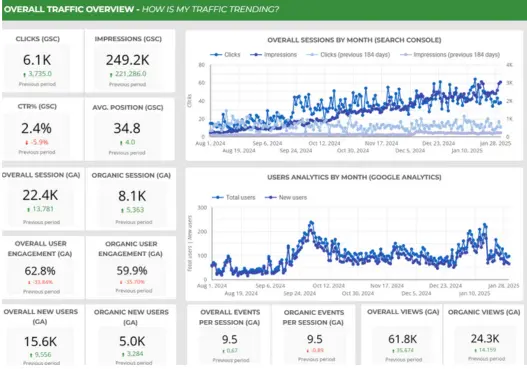
Task: Click the 300 label on the users chart axis
Action: pyautogui.click(x=202, y=208)
